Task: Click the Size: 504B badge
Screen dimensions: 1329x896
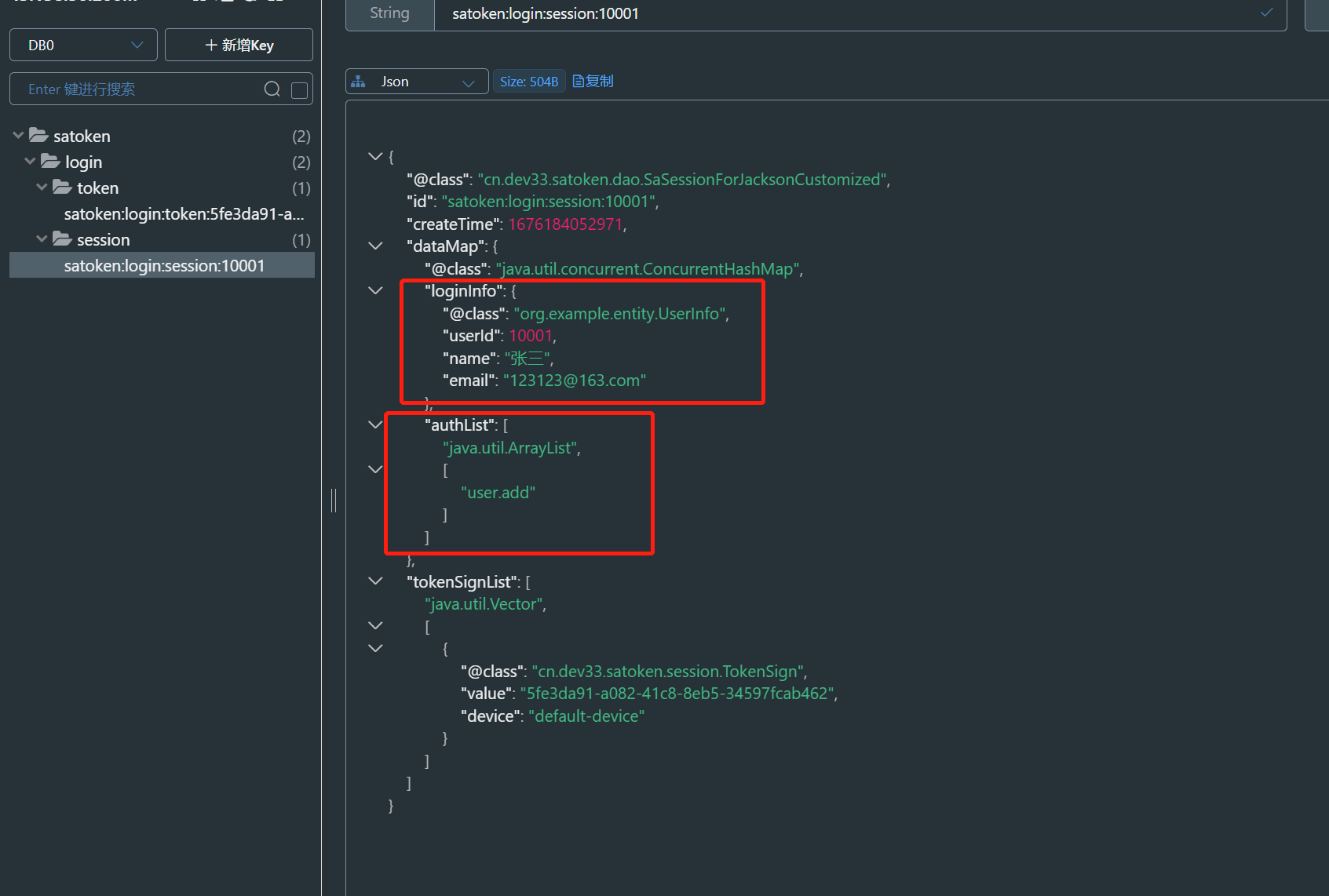Action: (528, 82)
